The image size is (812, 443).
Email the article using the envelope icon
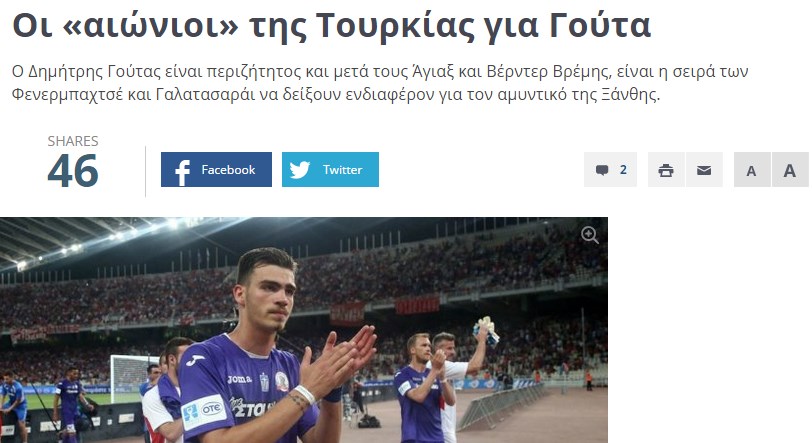tap(704, 169)
